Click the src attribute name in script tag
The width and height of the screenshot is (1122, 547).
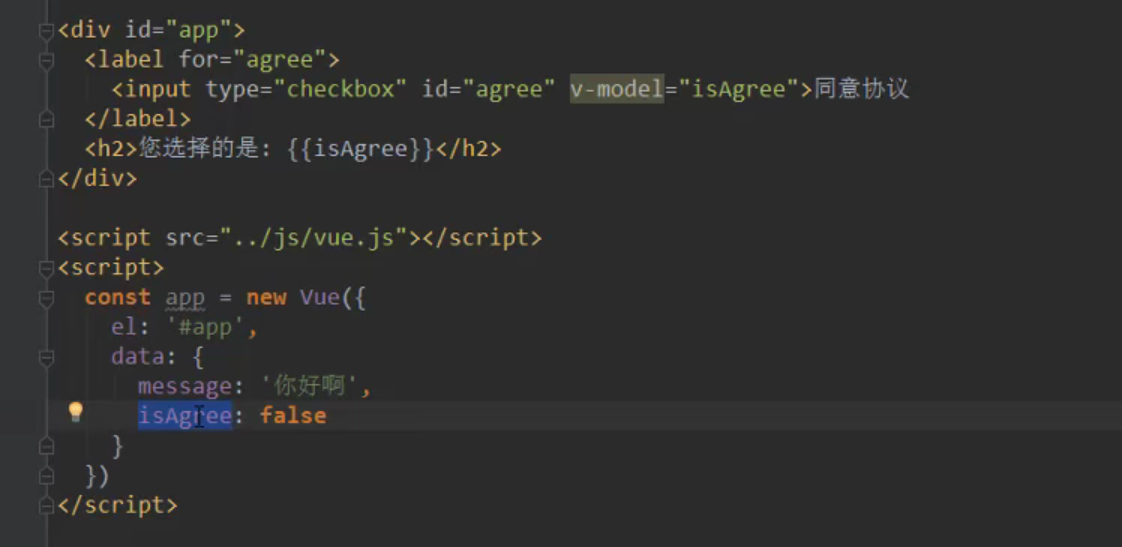185,238
